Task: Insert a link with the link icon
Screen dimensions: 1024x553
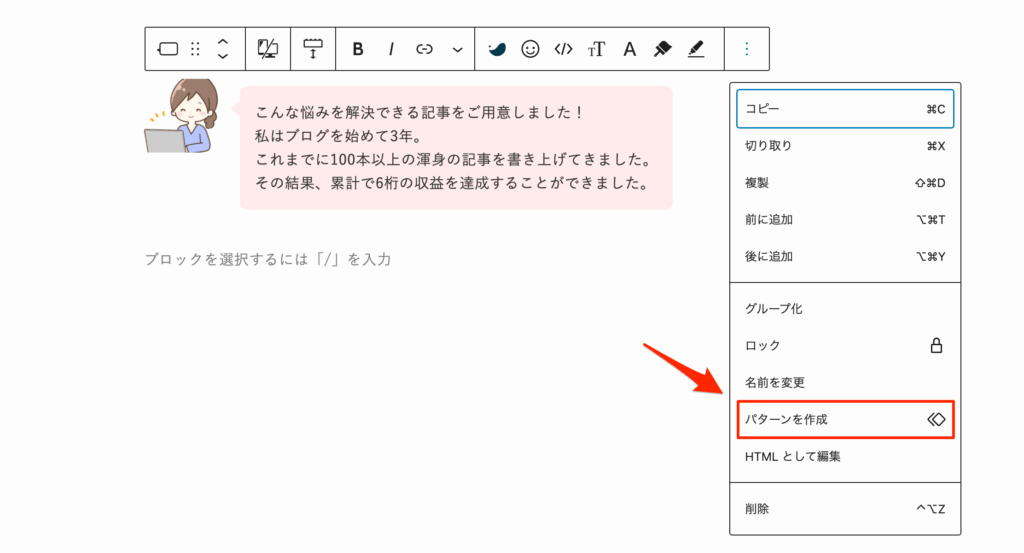Action: pos(424,49)
